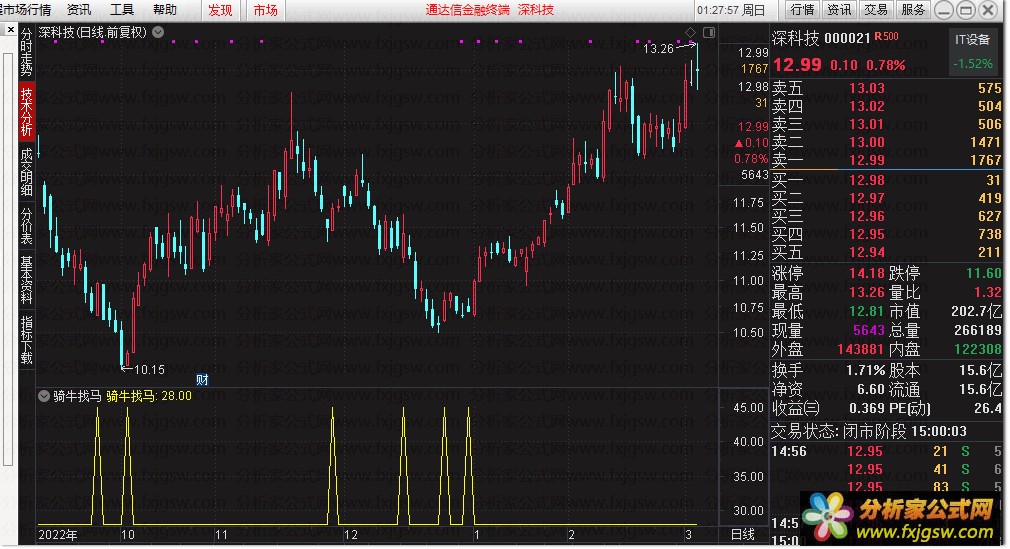The width and height of the screenshot is (1010, 549).
Task: Click buy-five price 12.94
Action: (x=866, y=253)
